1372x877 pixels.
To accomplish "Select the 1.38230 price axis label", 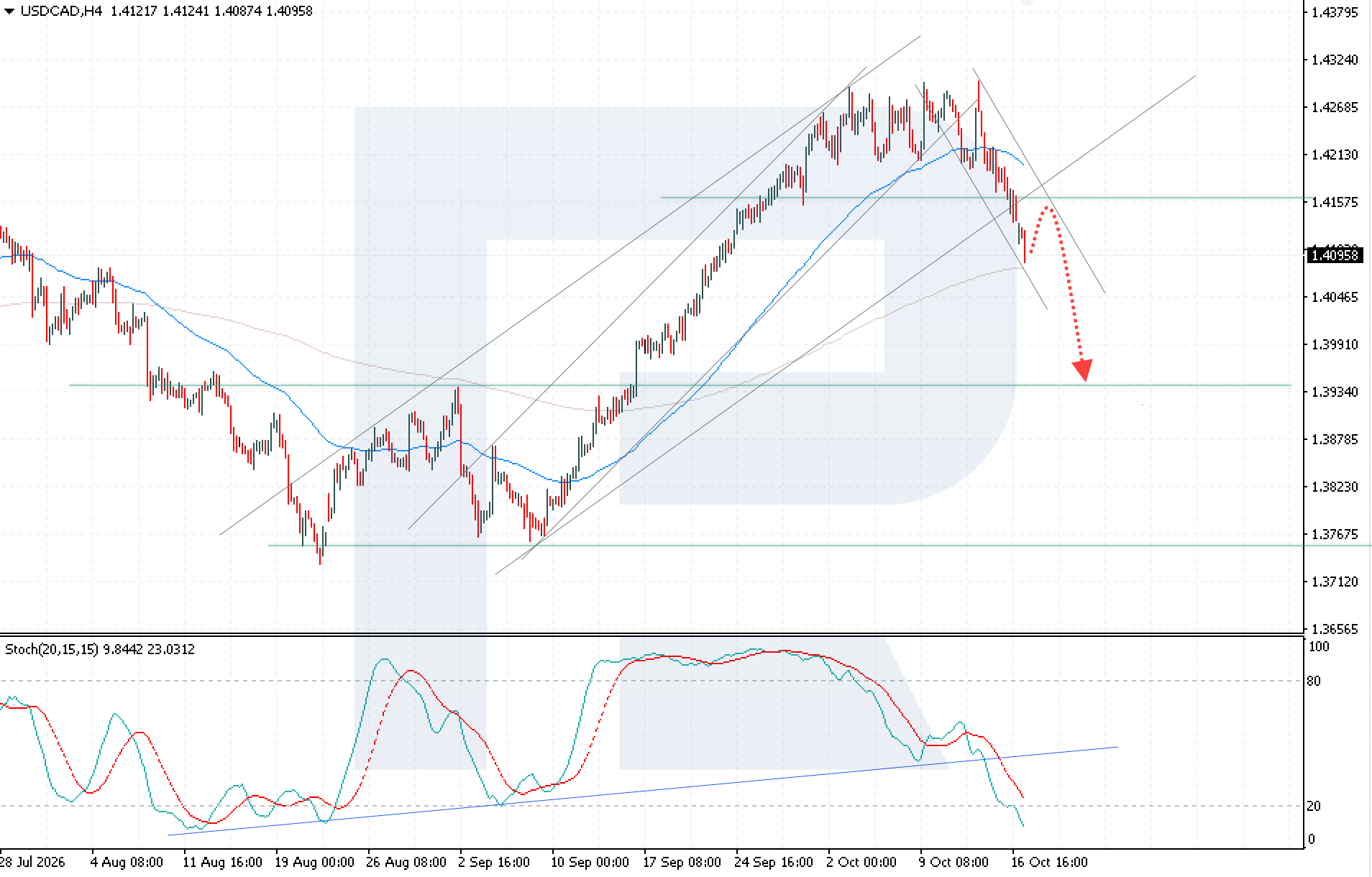I will point(1335,487).
